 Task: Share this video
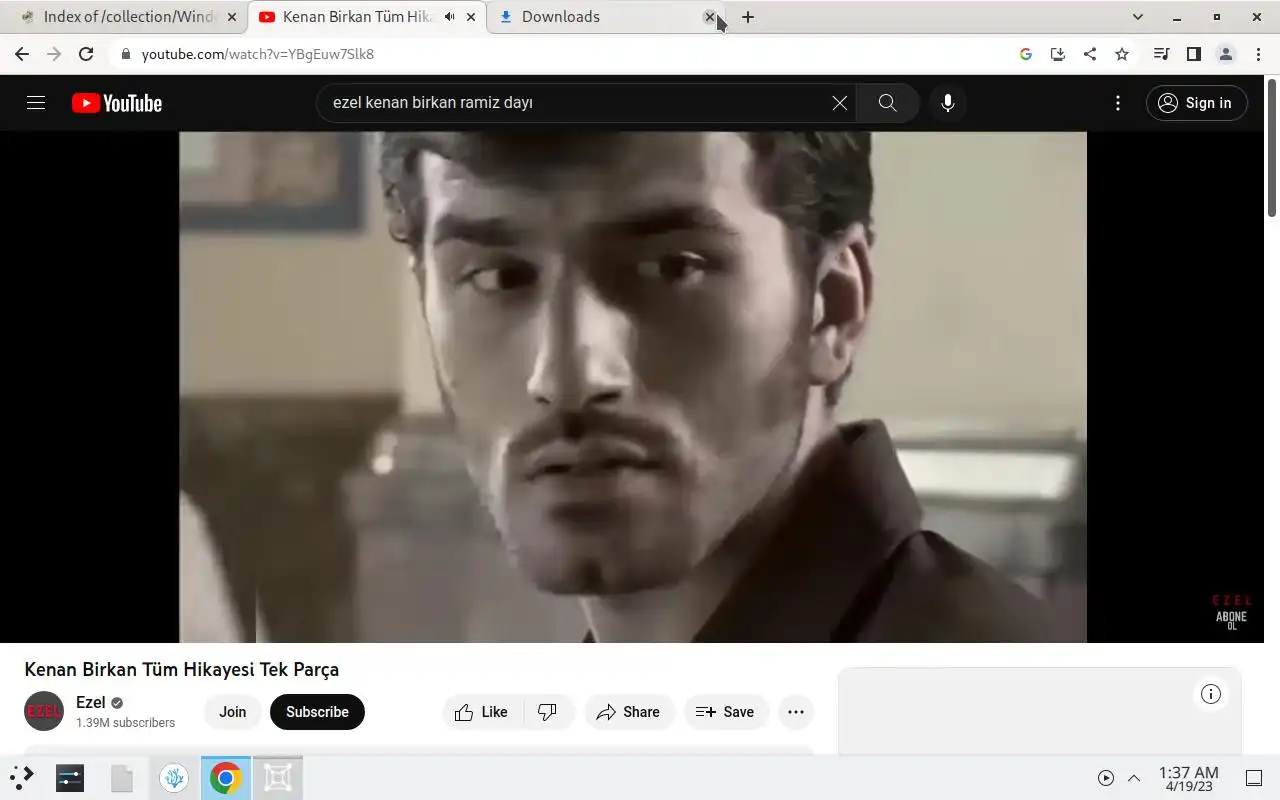[629, 712]
